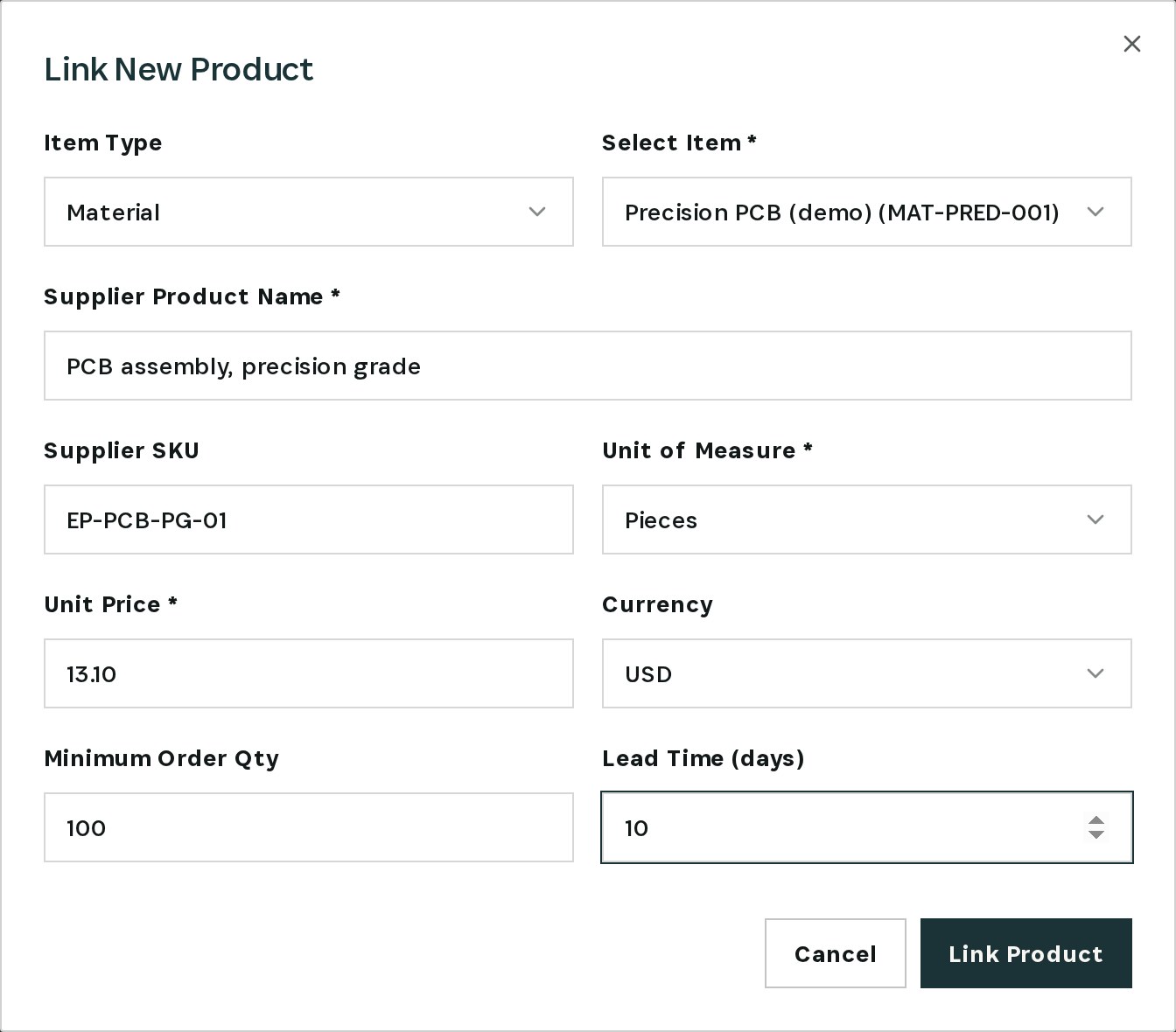Cancel linking the product
Image resolution: width=1176 pixels, height=1032 pixels.
click(x=836, y=953)
